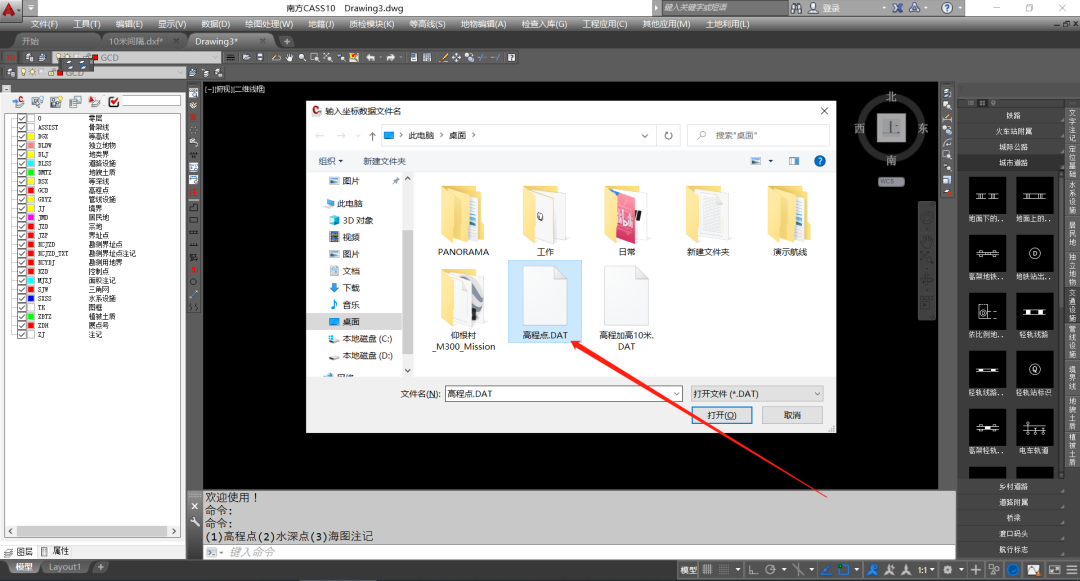The image size is (1080, 581).
Task: Open annotation scale 1:1 dropdown
Action: (926, 570)
